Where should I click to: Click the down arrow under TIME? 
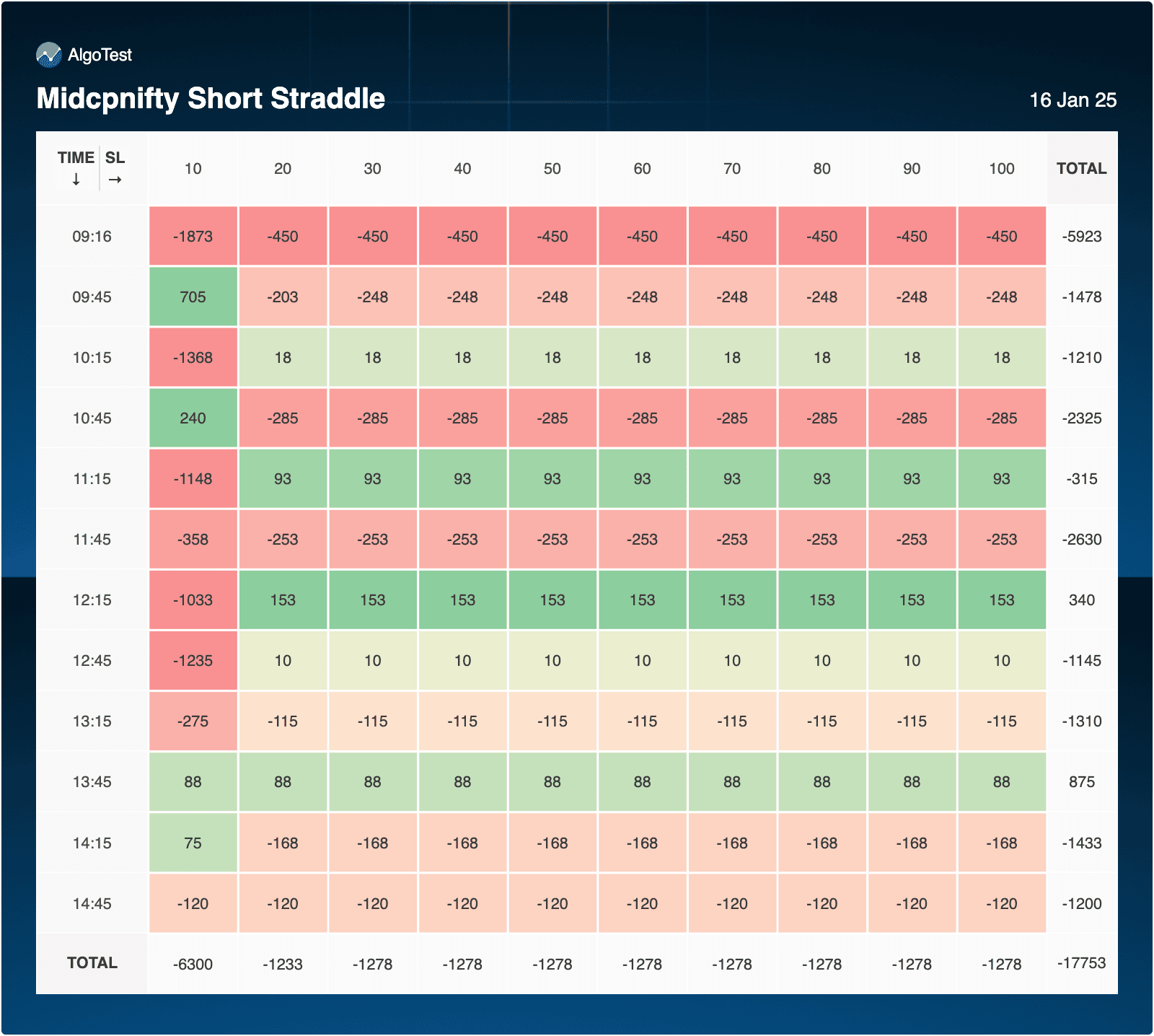click(x=76, y=180)
